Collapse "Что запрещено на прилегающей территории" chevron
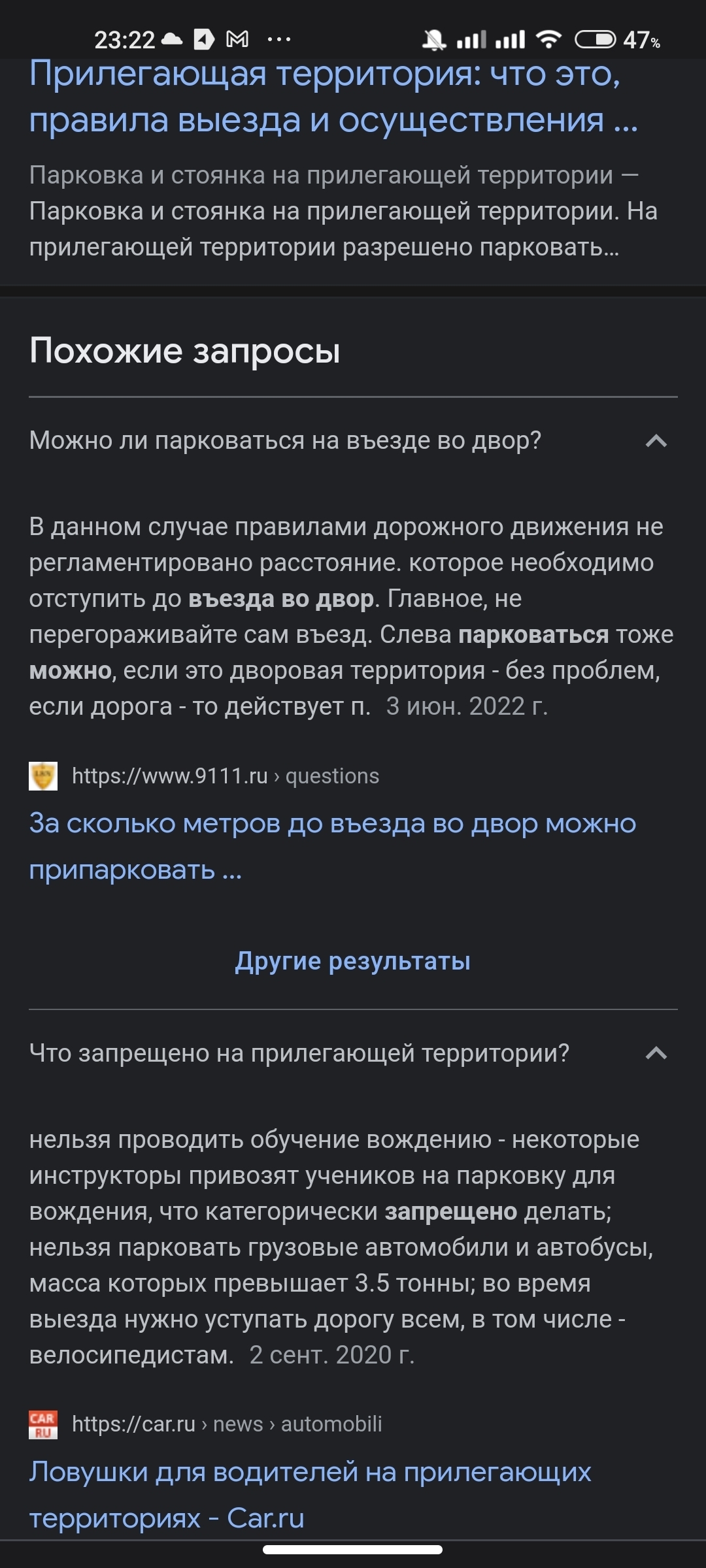This screenshot has height=1568, width=706. [656, 1053]
